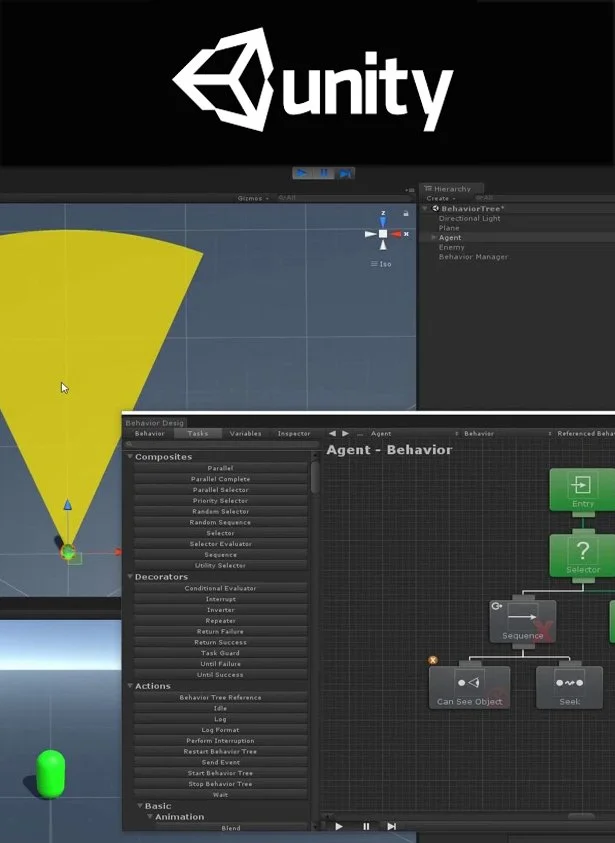
Task: Add a Utility Selector task
Action: 220,565
